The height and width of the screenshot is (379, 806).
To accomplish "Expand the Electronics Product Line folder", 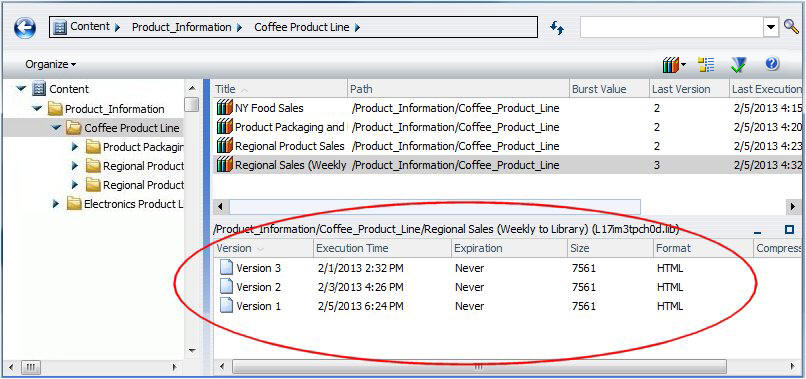I will coord(56,204).
